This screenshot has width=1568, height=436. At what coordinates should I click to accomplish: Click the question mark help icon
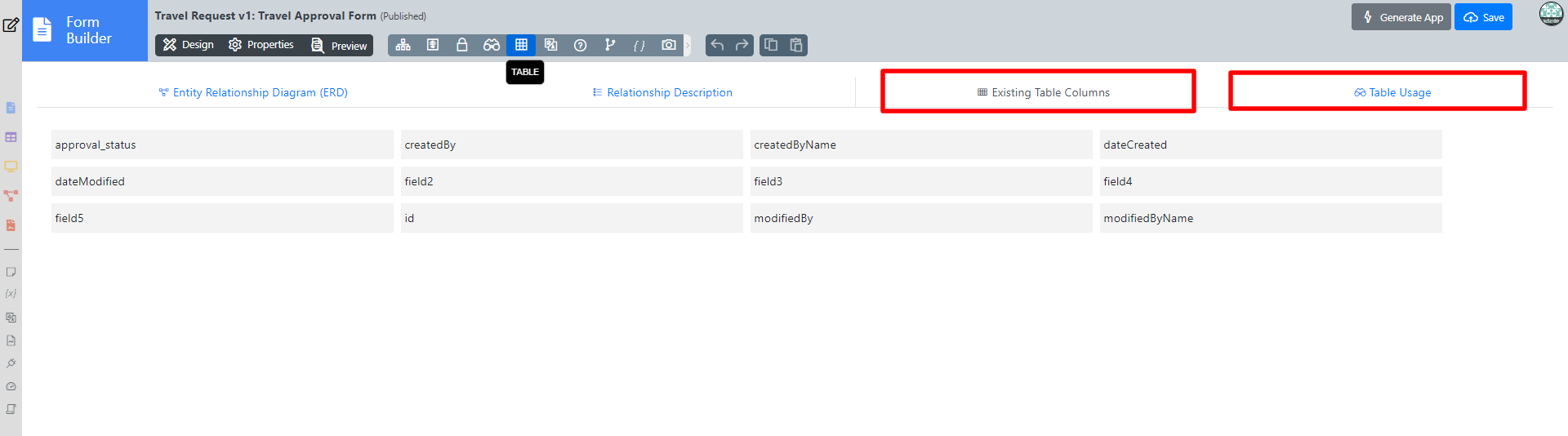pos(580,45)
